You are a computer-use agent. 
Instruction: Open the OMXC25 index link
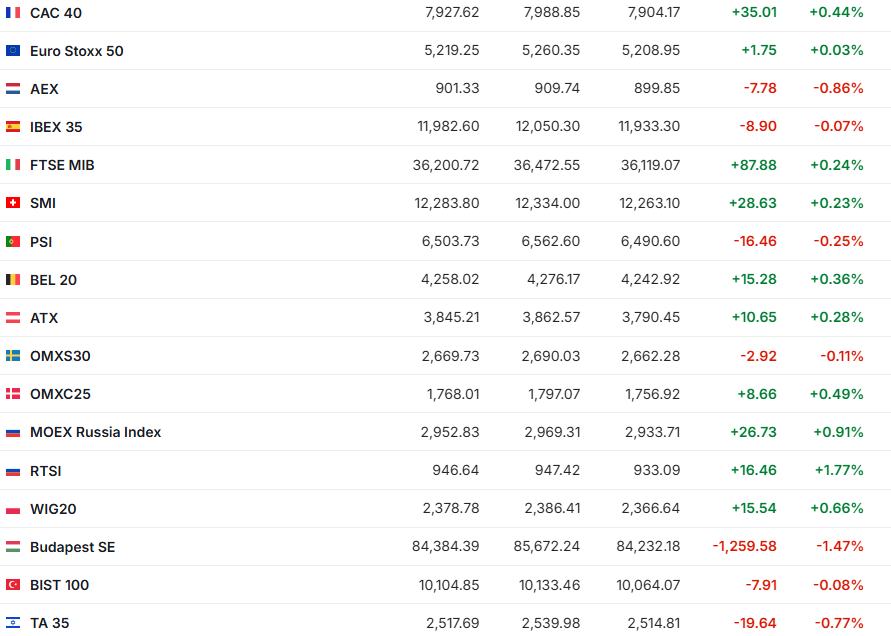tap(60, 394)
